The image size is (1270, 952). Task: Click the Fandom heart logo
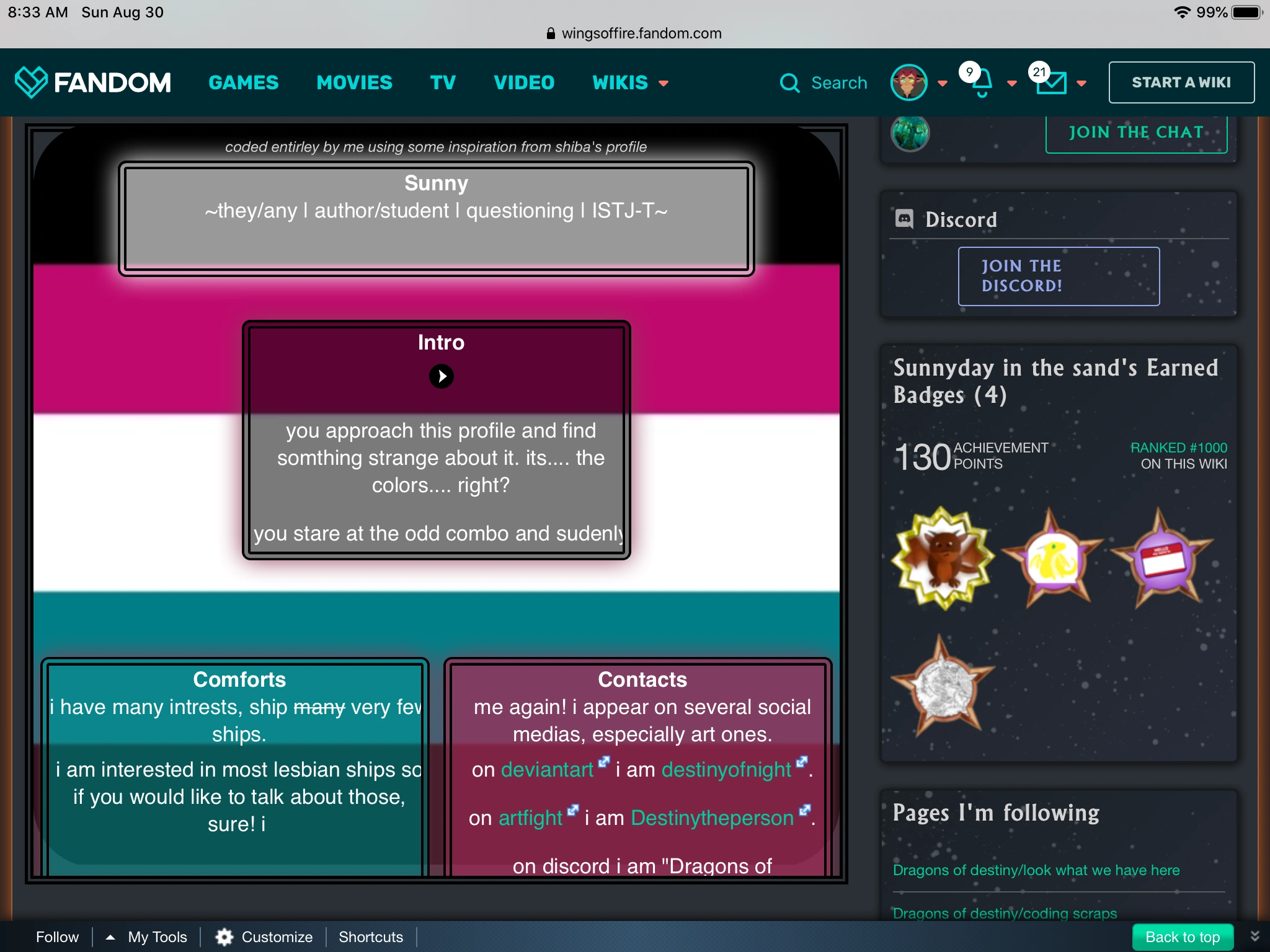click(31, 82)
